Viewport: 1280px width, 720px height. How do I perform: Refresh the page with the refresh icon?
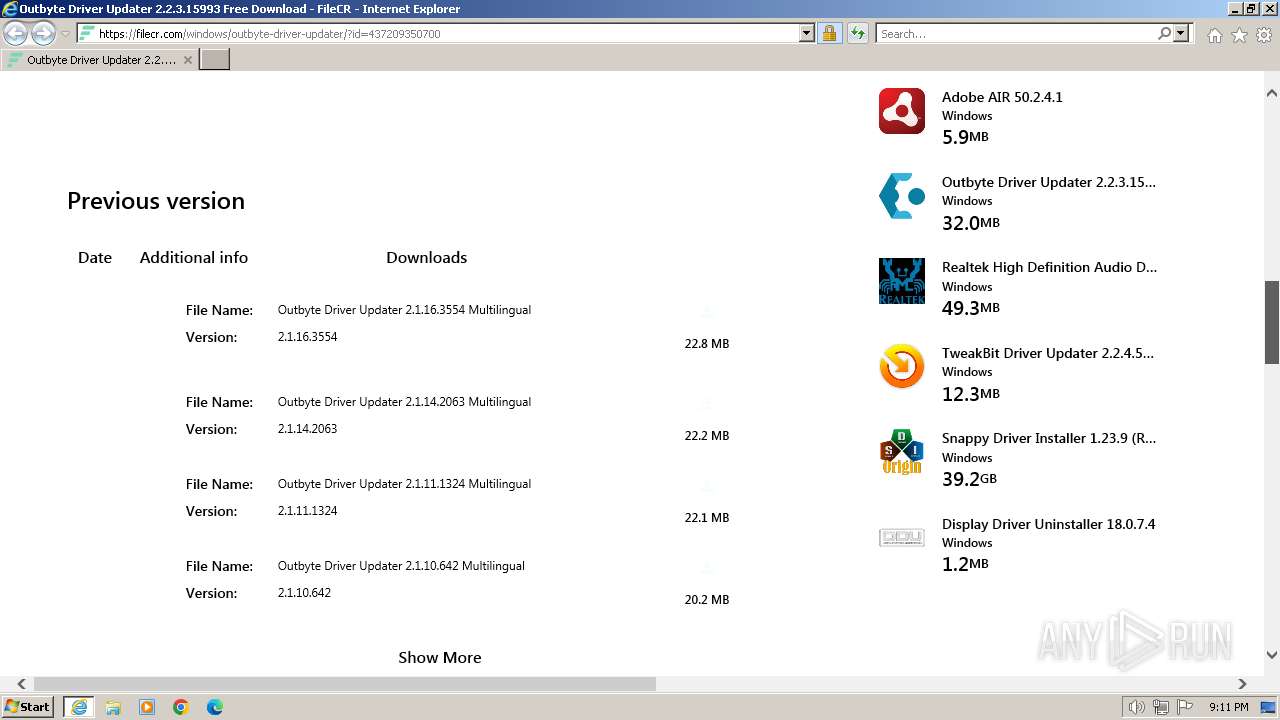[x=857, y=33]
